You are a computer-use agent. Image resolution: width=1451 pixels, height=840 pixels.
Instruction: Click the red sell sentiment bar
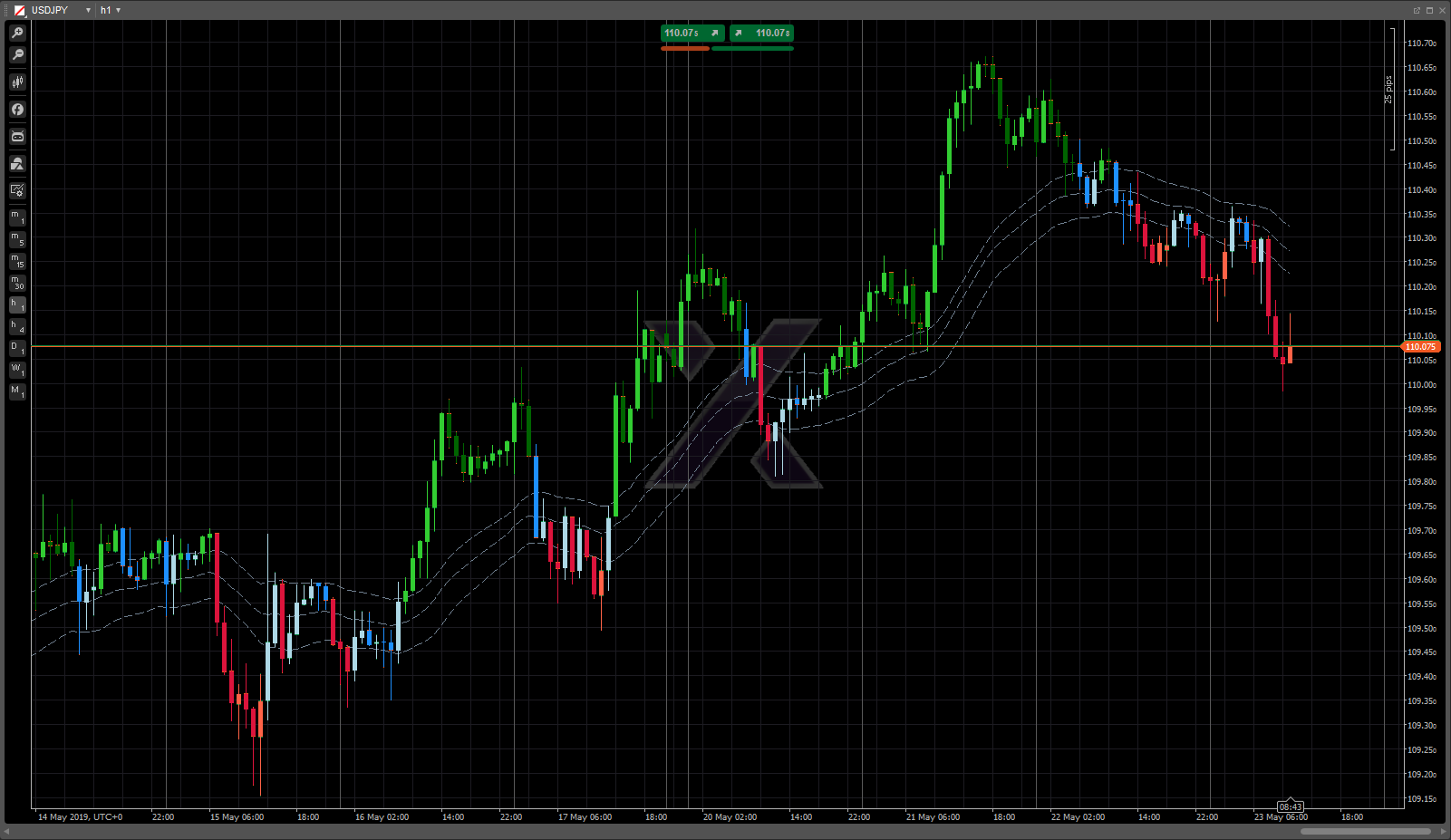685,48
